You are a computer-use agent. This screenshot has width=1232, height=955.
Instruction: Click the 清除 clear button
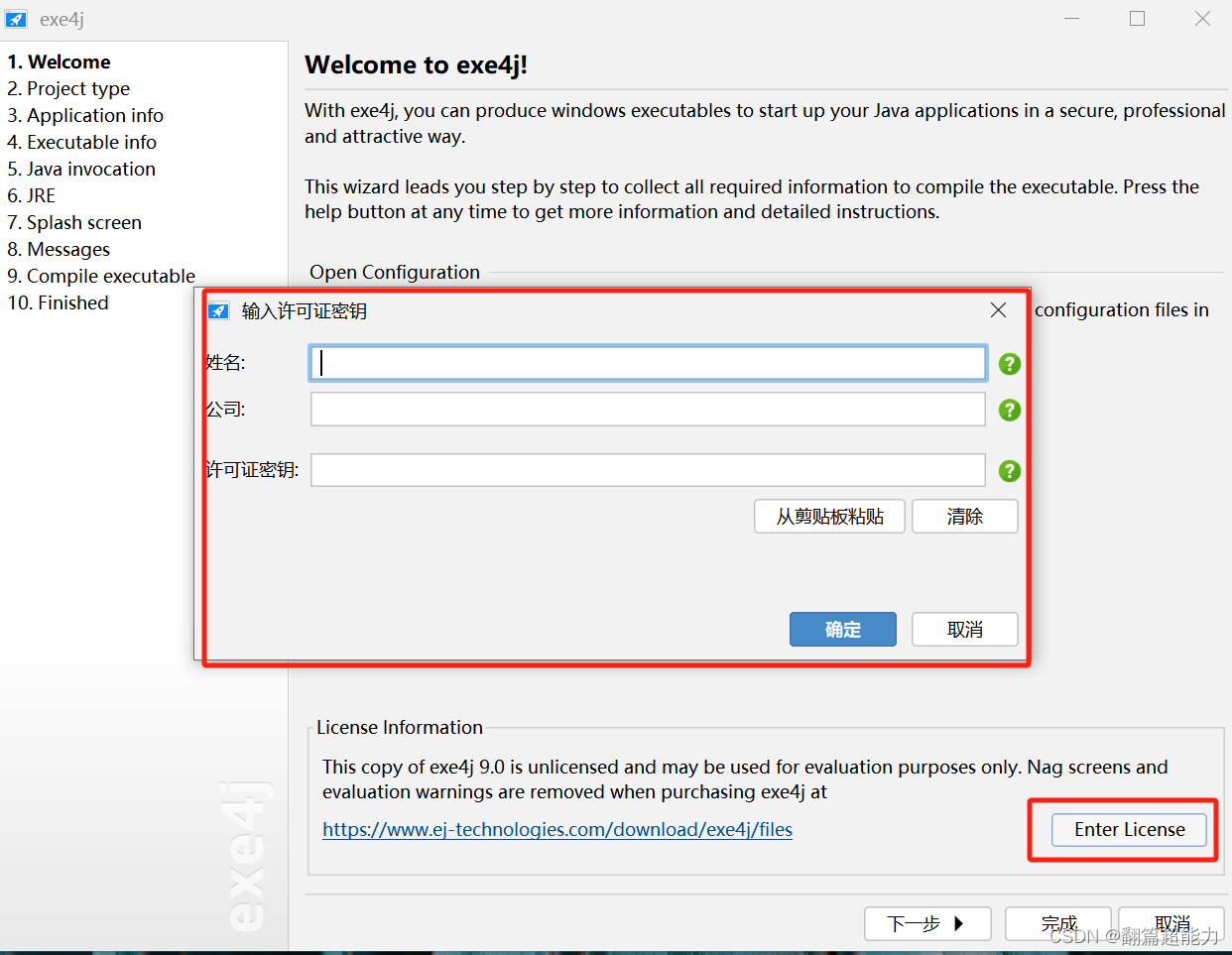pos(965,517)
